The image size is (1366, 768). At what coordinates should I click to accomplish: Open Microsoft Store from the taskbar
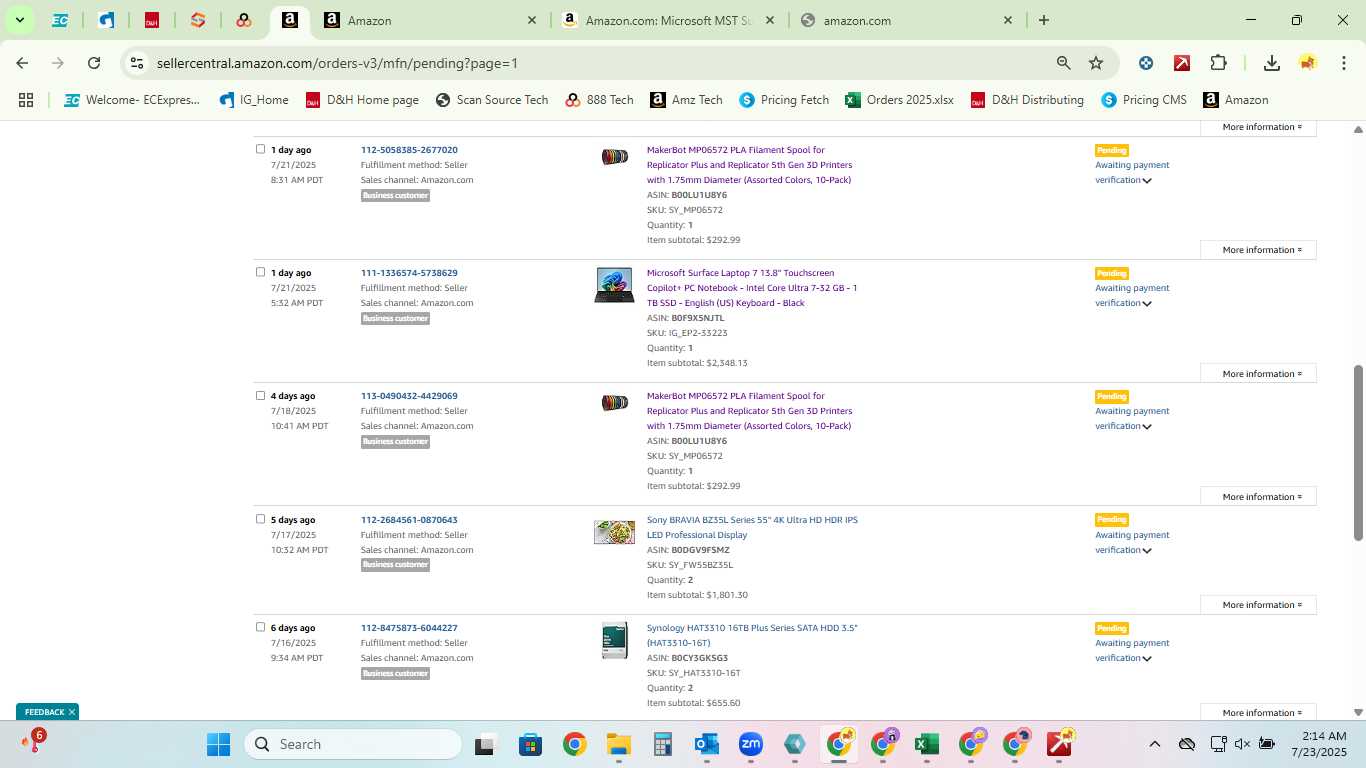tap(530, 744)
